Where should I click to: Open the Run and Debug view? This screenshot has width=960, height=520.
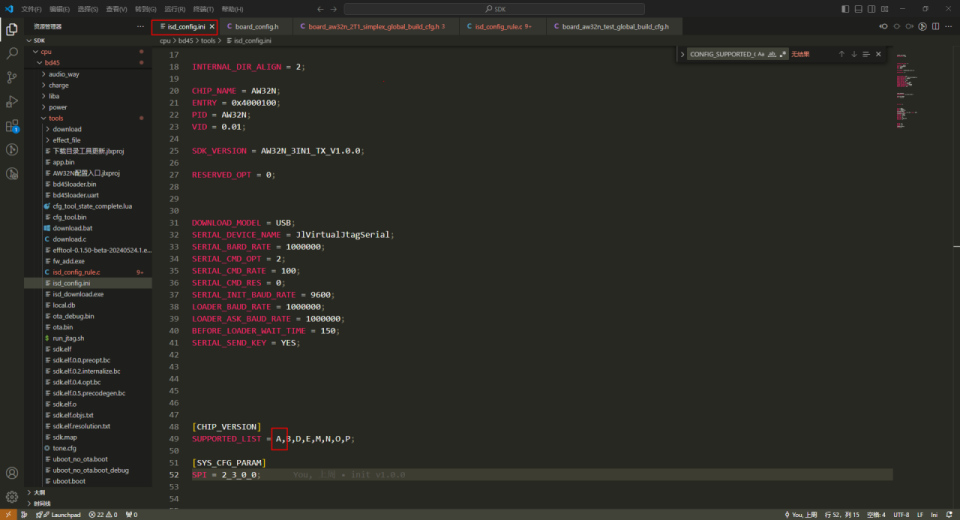click(x=12, y=101)
